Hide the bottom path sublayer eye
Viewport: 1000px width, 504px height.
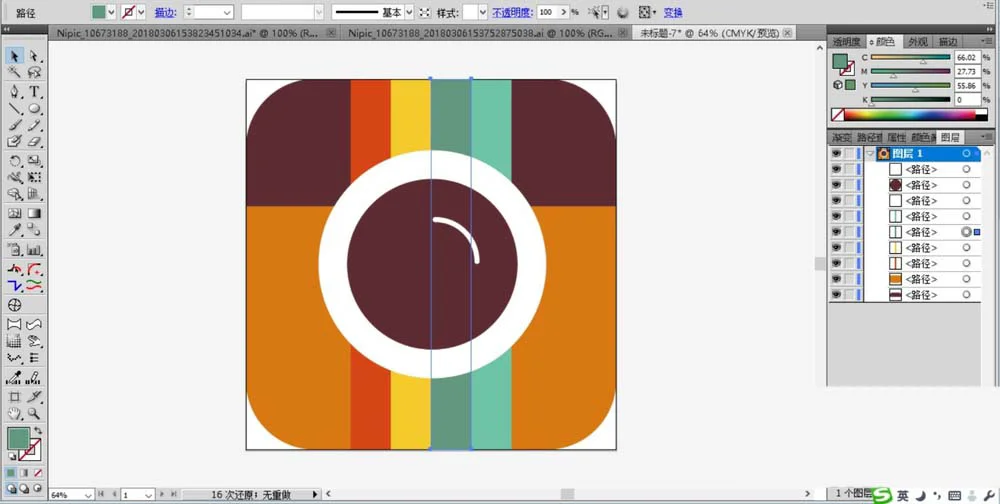836,295
